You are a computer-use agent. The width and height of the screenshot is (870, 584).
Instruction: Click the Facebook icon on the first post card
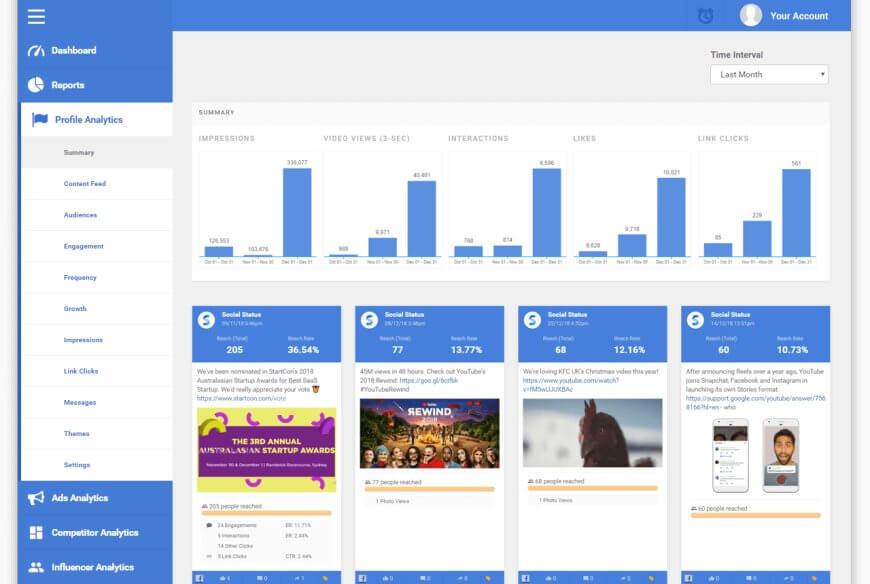[x=201, y=576]
